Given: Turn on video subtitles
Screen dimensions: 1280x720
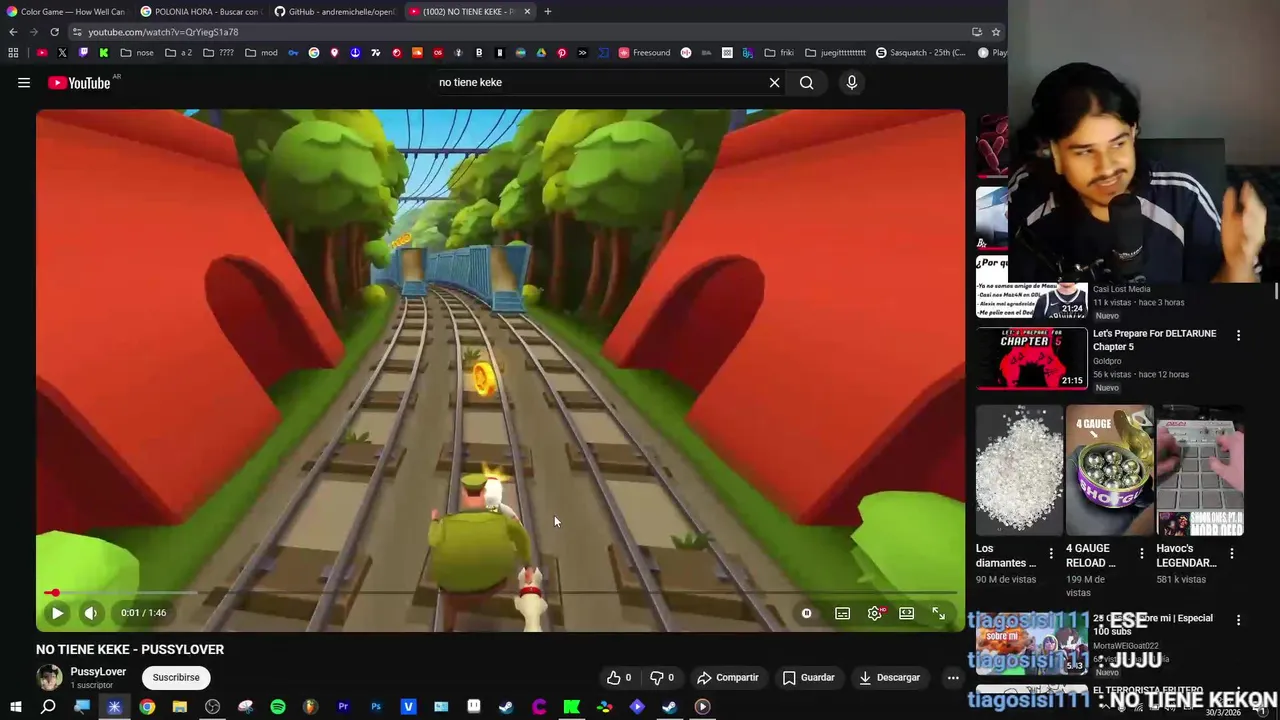Looking at the screenshot, I should [842, 613].
